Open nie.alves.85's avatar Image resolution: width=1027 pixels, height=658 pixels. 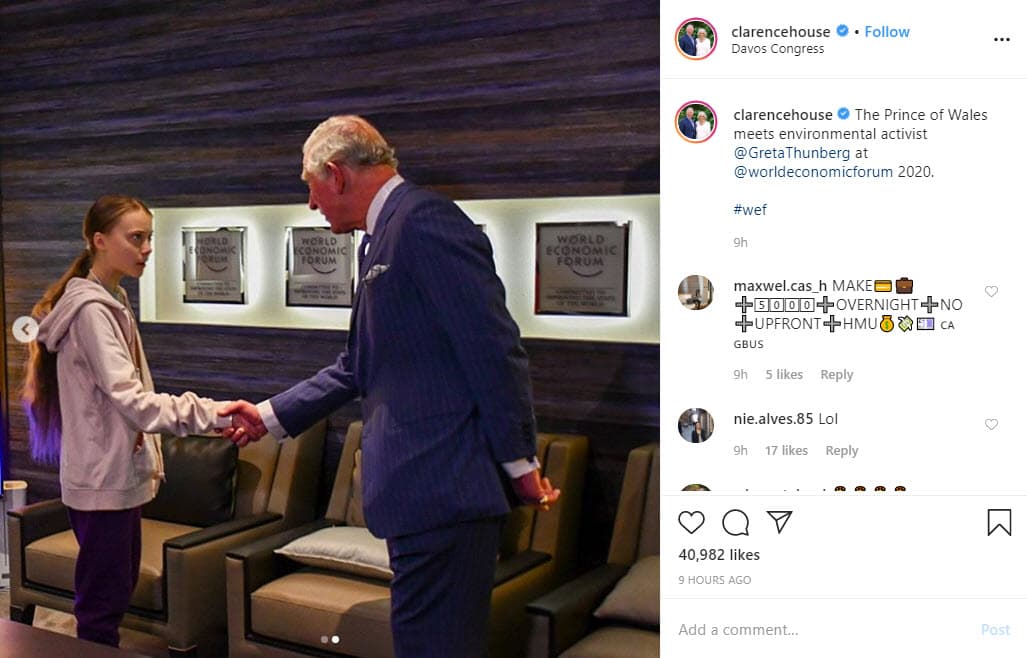696,425
